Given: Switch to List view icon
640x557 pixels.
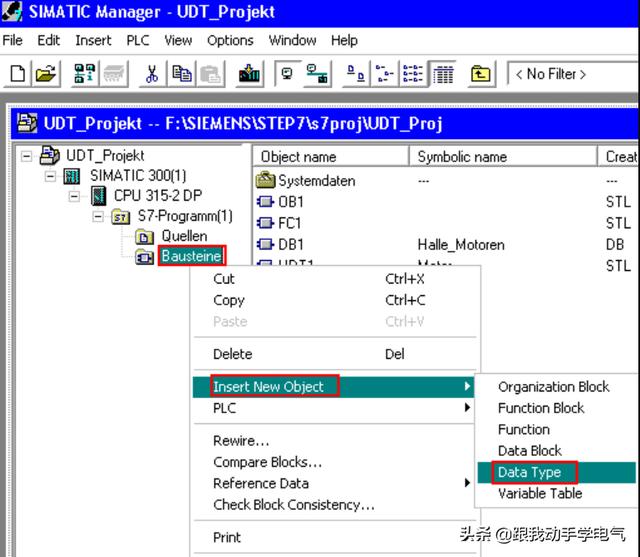Looking at the screenshot, I should pyautogui.click(x=413, y=74).
